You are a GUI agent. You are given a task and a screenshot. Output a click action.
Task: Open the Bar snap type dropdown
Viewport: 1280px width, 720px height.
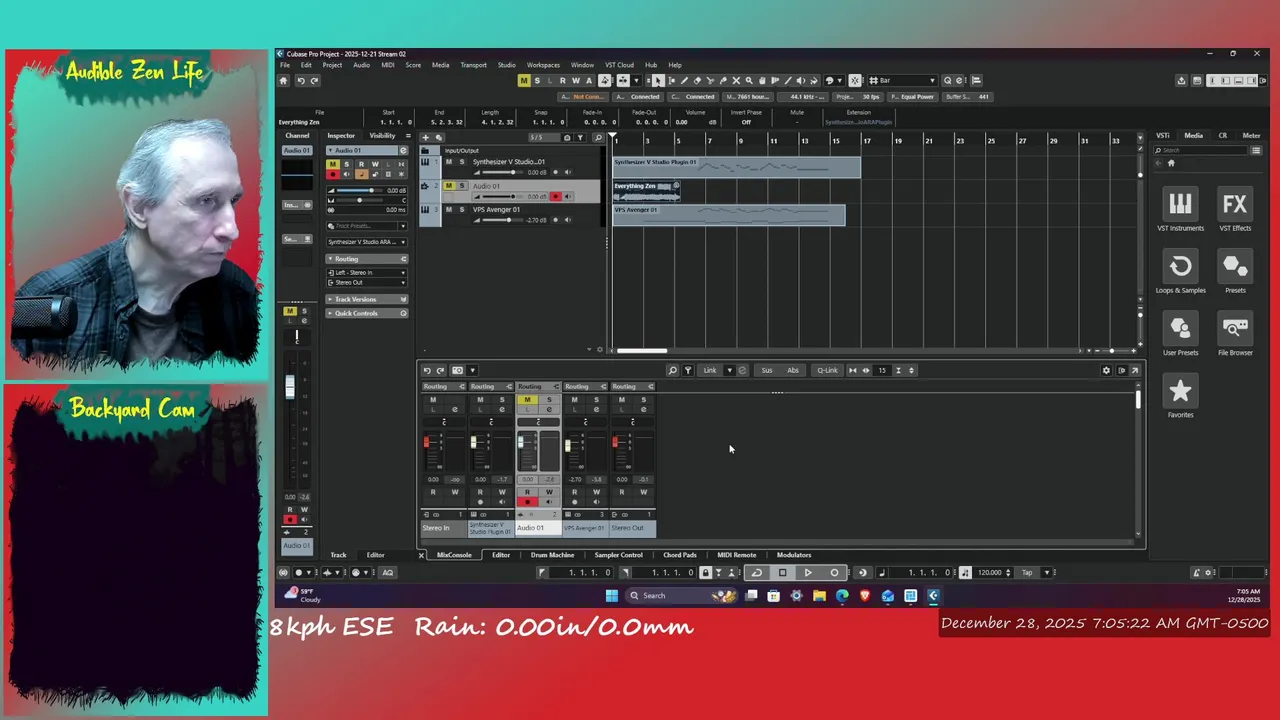[x=904, y=80]
